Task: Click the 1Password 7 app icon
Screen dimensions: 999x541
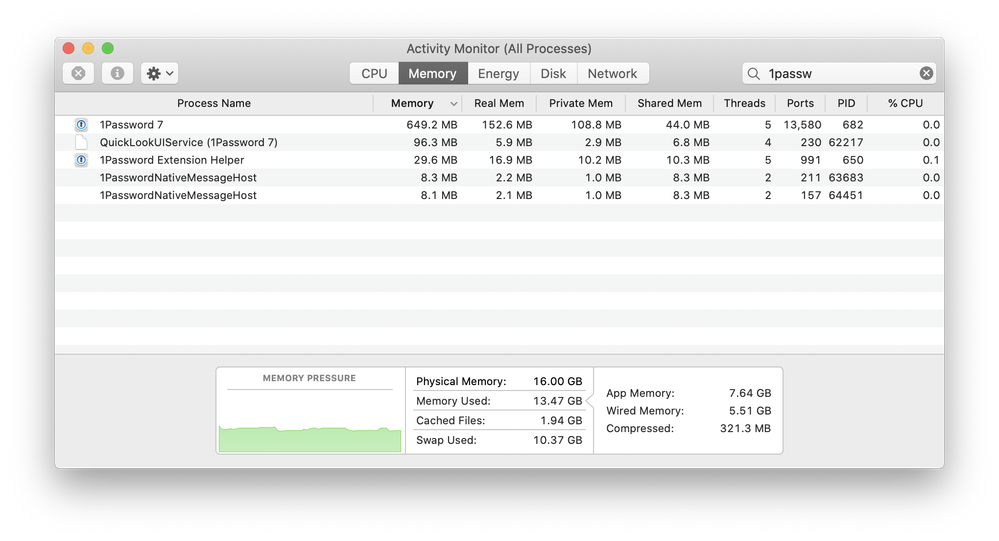Action: (x=81, y=125)
